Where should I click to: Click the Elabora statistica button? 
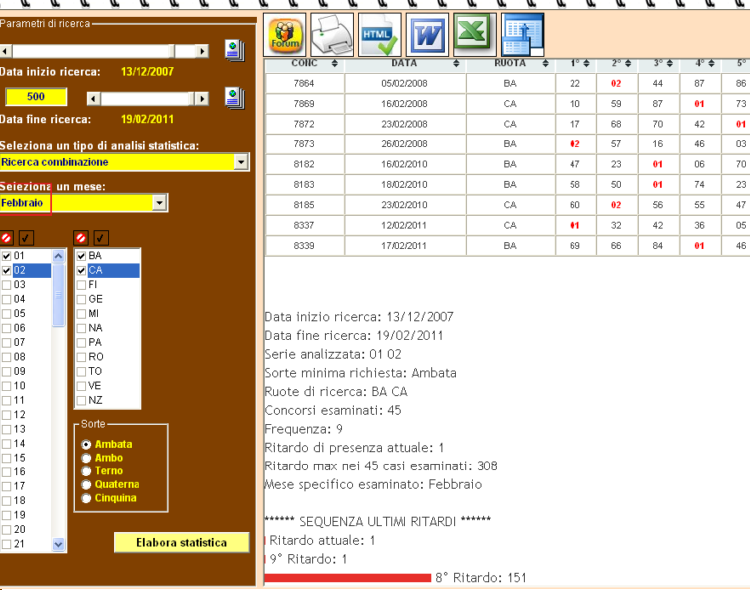pos(182,543)
